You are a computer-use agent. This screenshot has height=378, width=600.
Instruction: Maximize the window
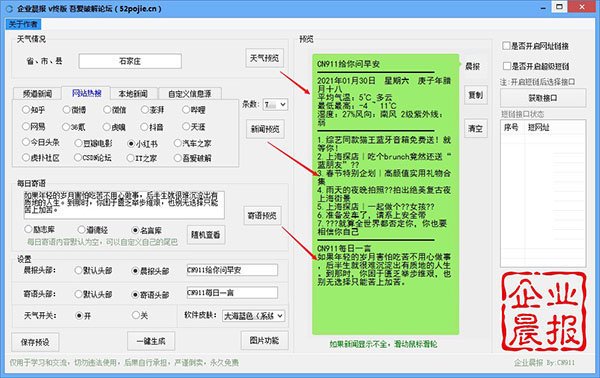559,7
